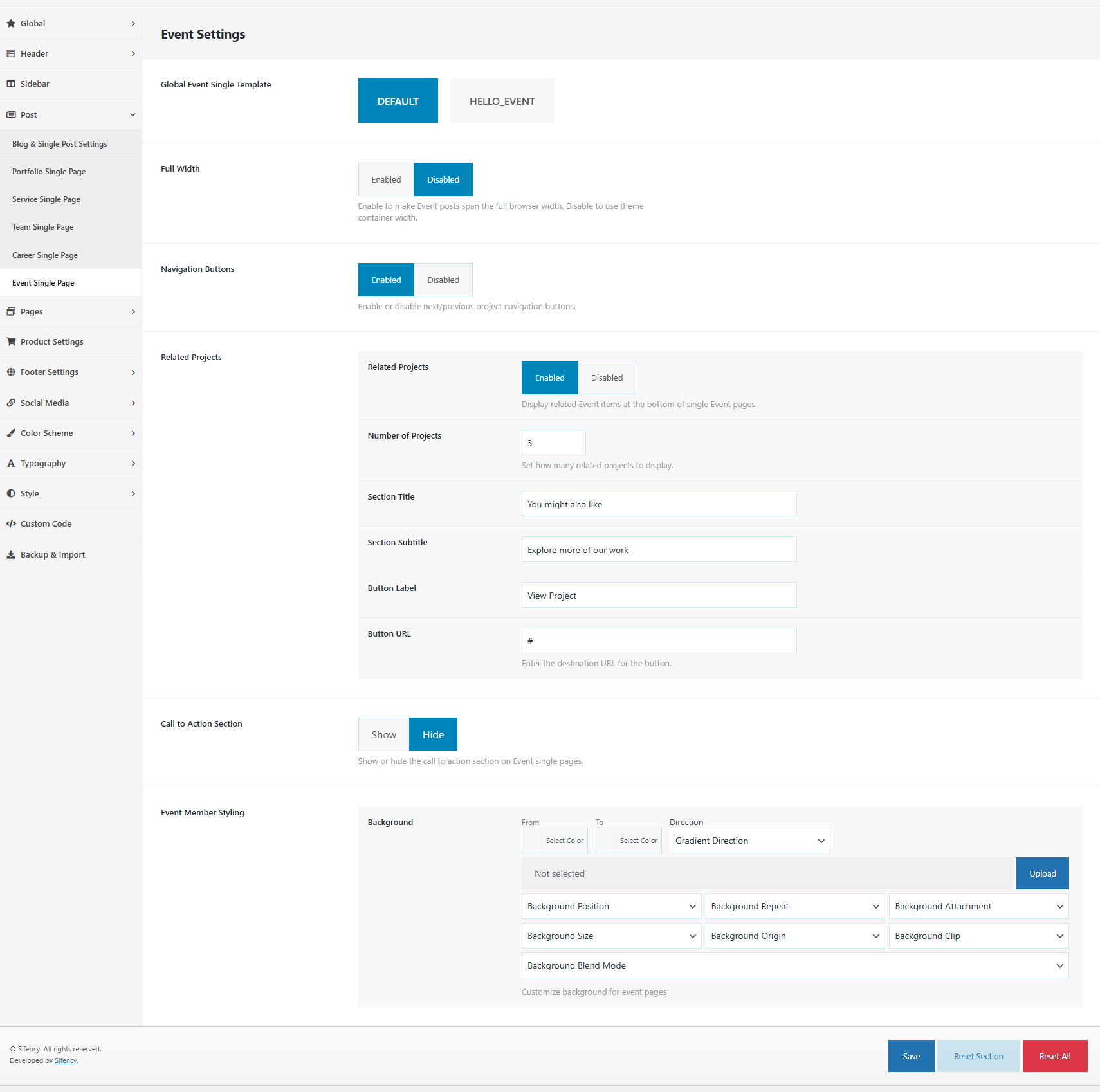Click the shopping cart icon for Product Settings
Screen dimensions: 1100x1092
pos(11,342)
